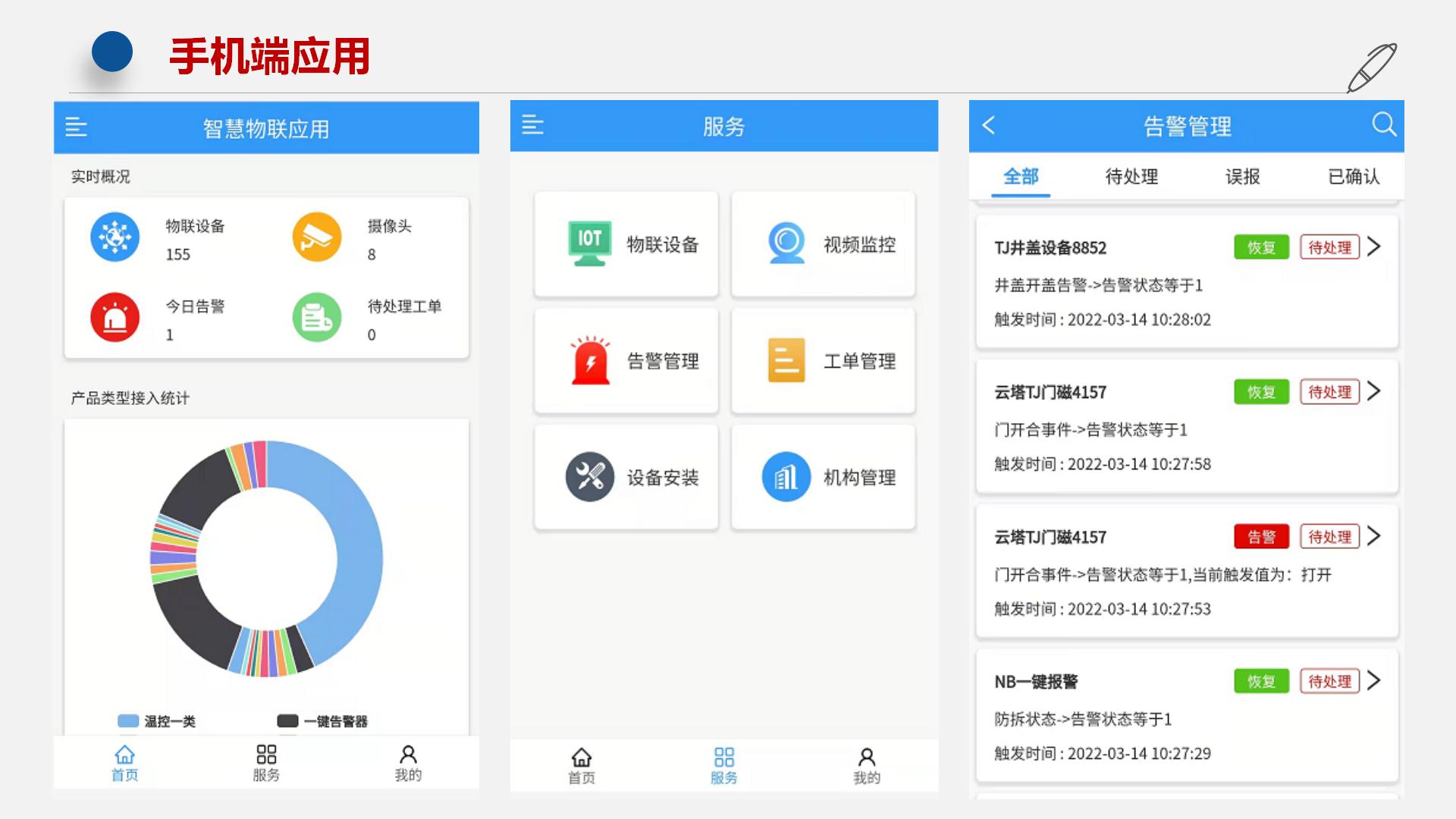Open the 视频监控 video monitoring icon
Screen dimensions: 1456x819
point(822,244)
